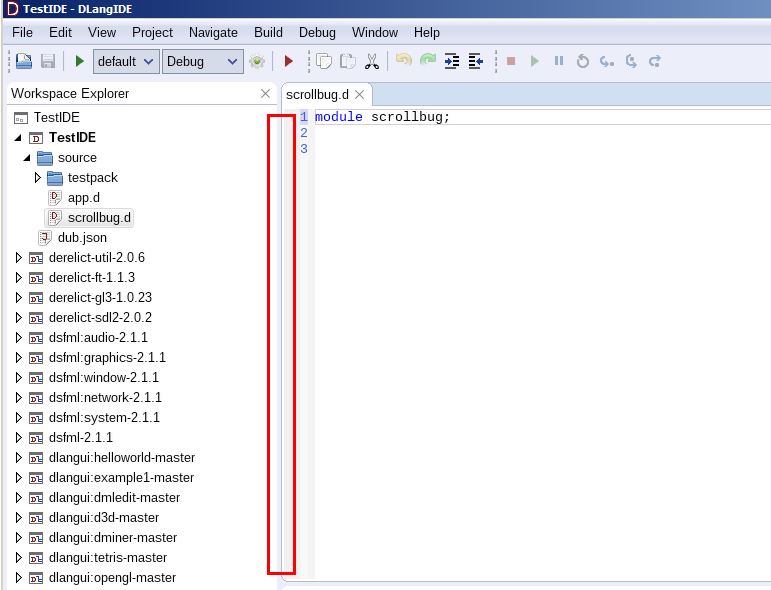Expand dlangui:tetris-master dependency
Image resolution: width=771 pixels, height=590 pixels.
[19, 558]
